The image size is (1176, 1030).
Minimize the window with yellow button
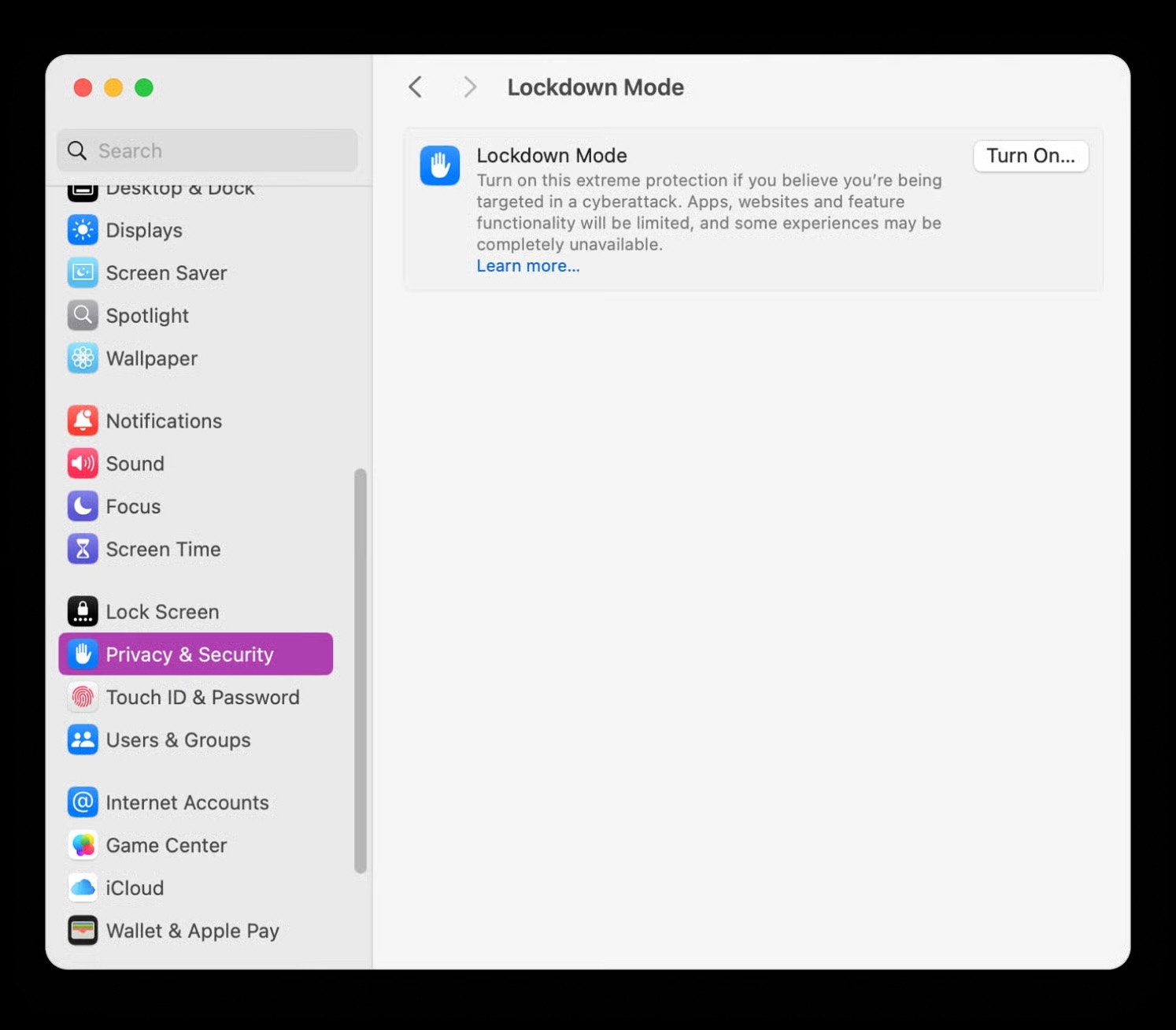(x=113, y=87)
